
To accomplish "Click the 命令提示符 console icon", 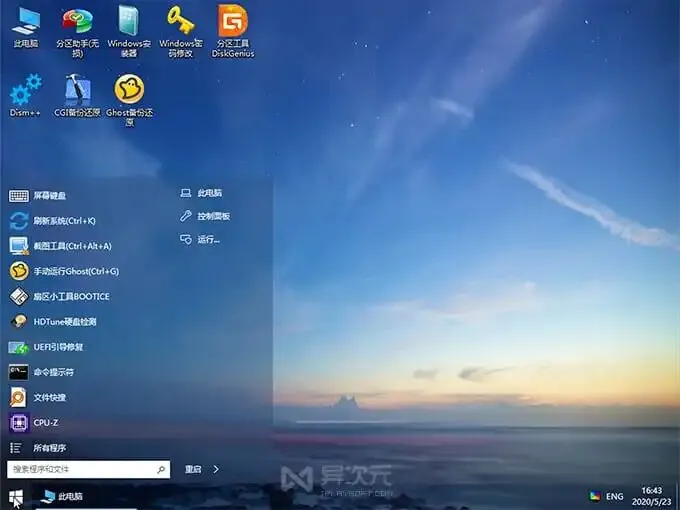I will click(19, 372).
